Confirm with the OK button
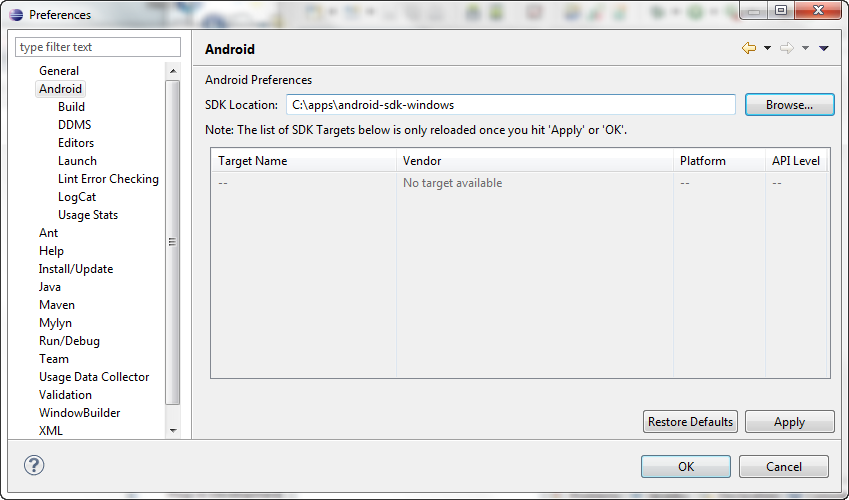 tap(685, 466)
